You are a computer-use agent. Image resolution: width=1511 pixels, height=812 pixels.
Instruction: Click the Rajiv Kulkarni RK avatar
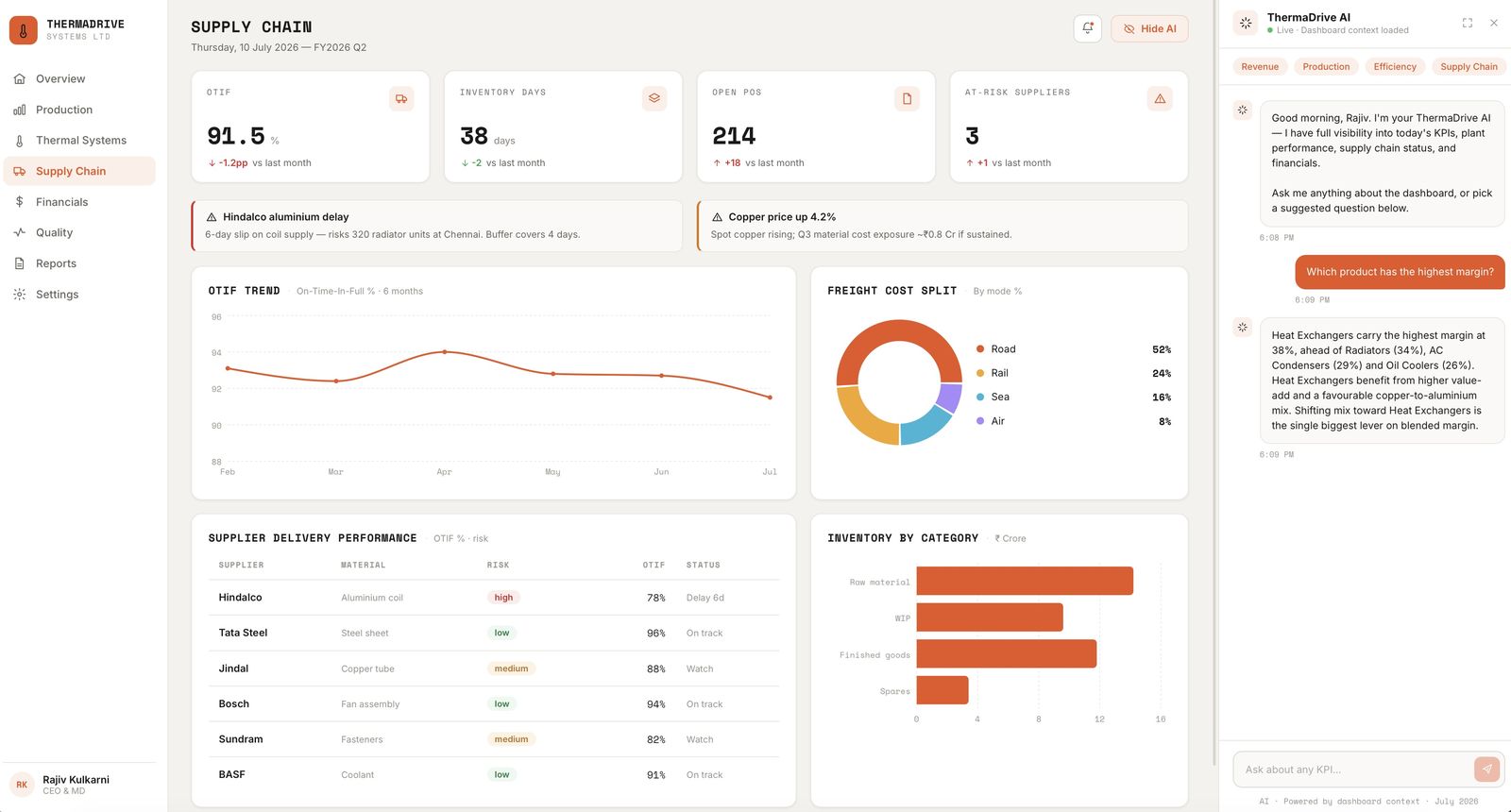pos(22,785)
